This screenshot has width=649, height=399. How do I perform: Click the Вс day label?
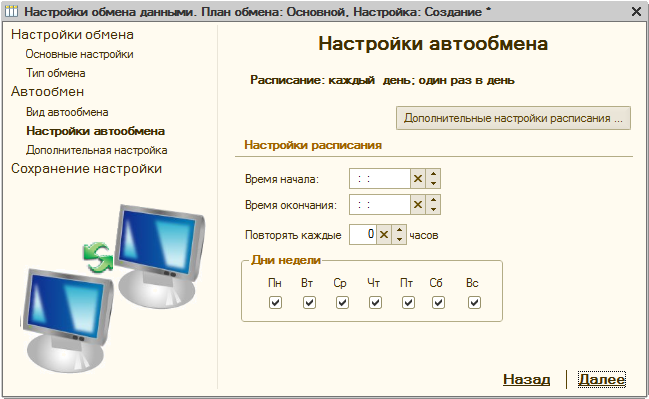point(472,283)
